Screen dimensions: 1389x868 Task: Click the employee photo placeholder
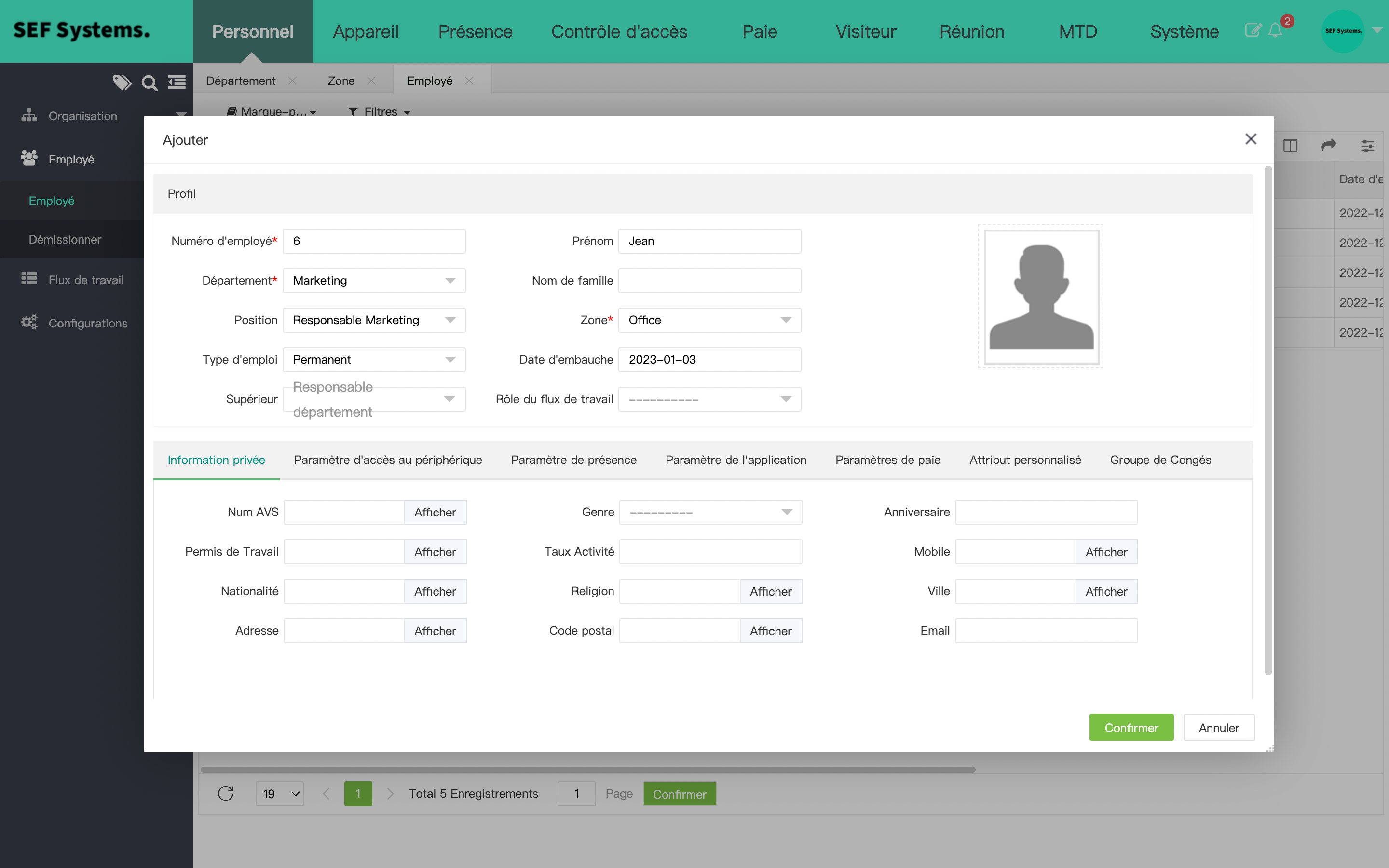1041,296
